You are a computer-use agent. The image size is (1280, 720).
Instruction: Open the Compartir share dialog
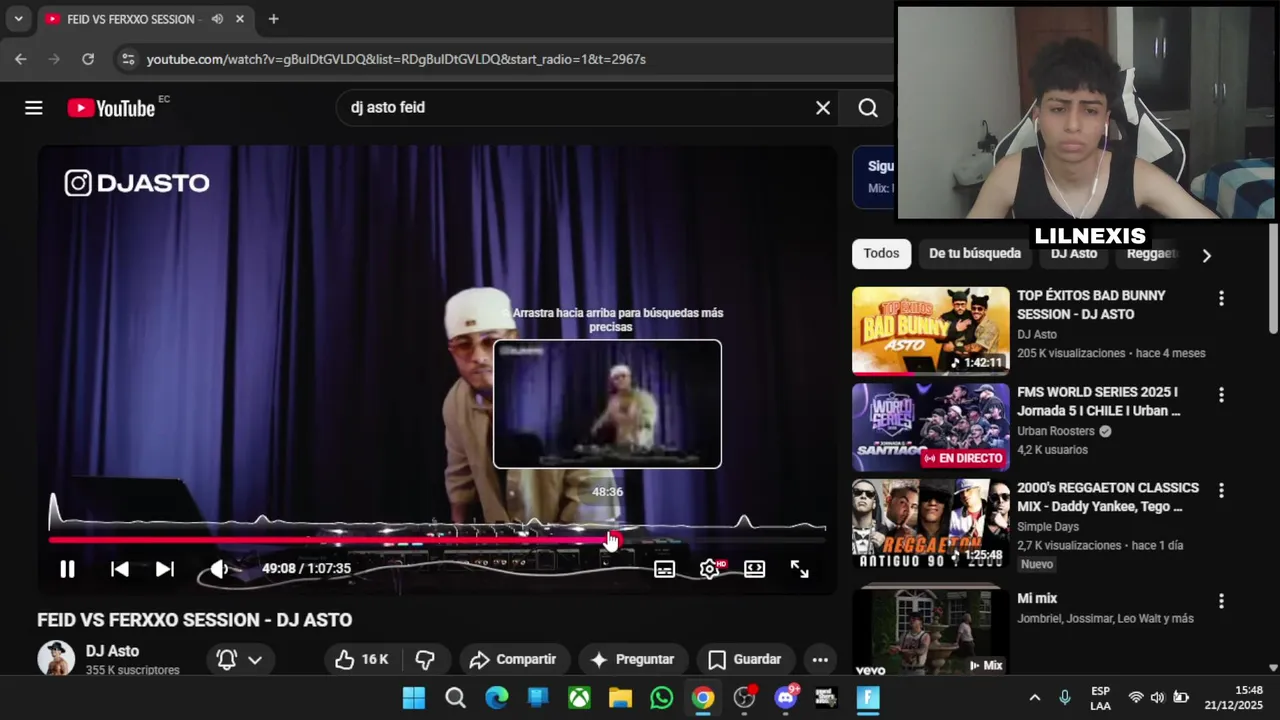point(512,659)
